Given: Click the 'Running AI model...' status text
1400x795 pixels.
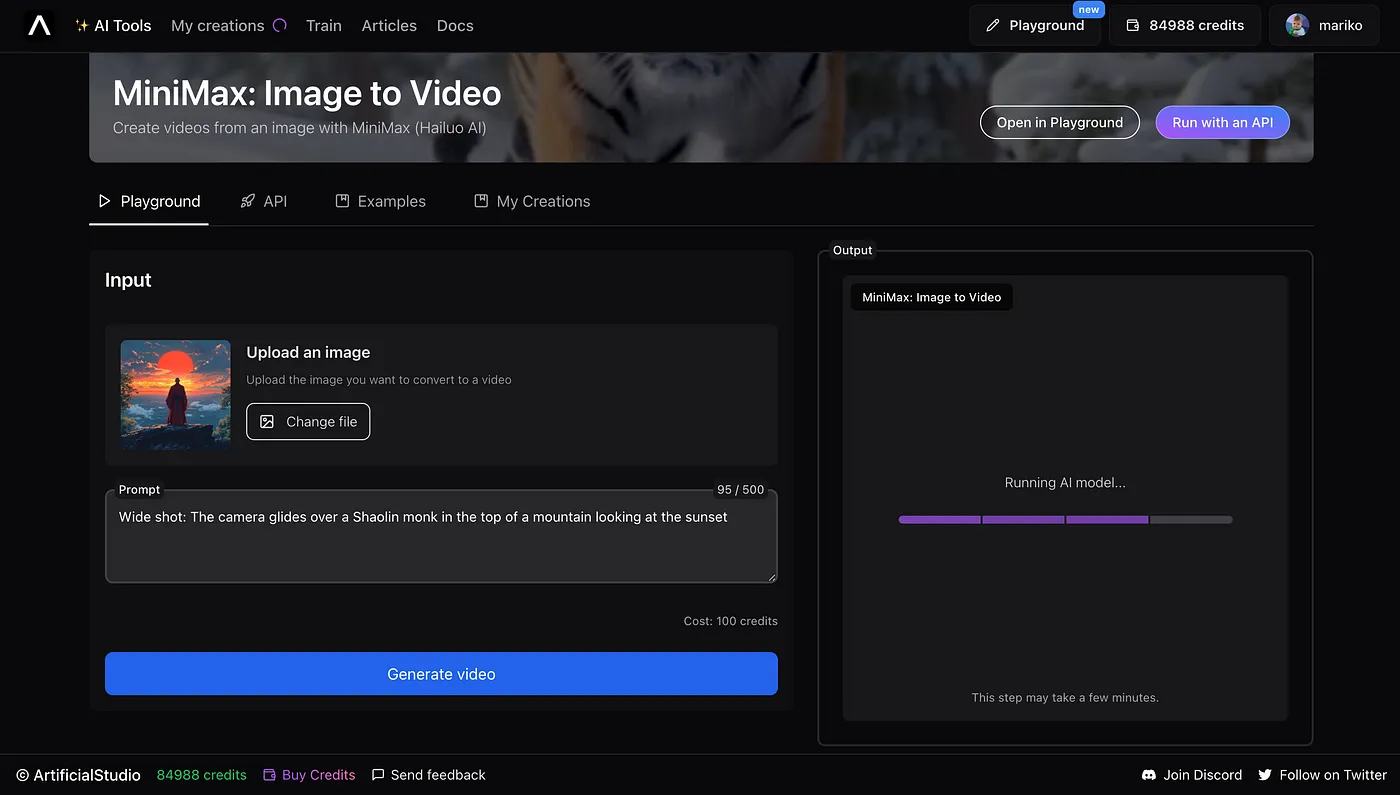Looking at the screenshot, I should click(1065, 483).
